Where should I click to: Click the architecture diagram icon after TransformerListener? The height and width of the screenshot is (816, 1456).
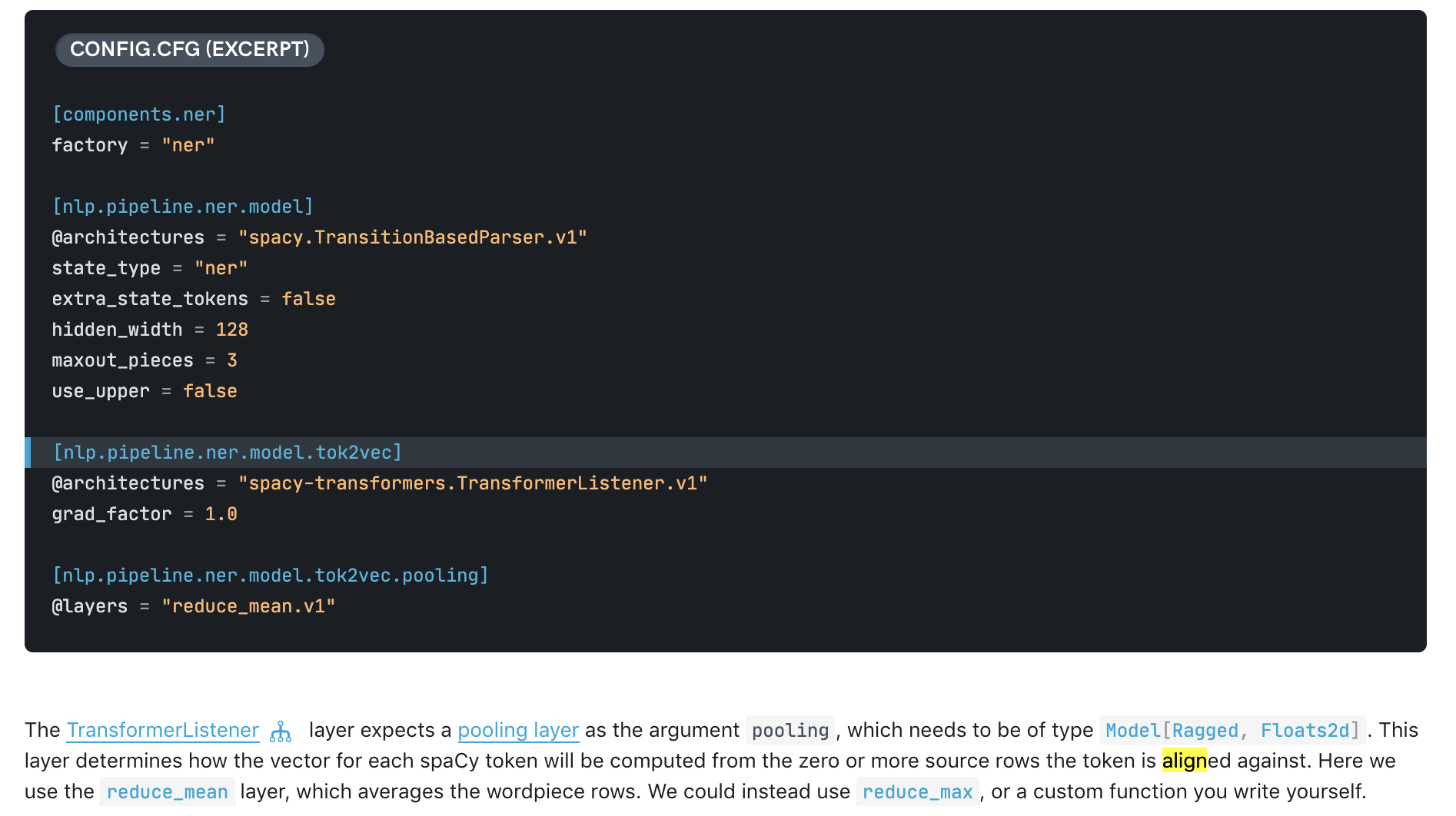click(281, 731)
